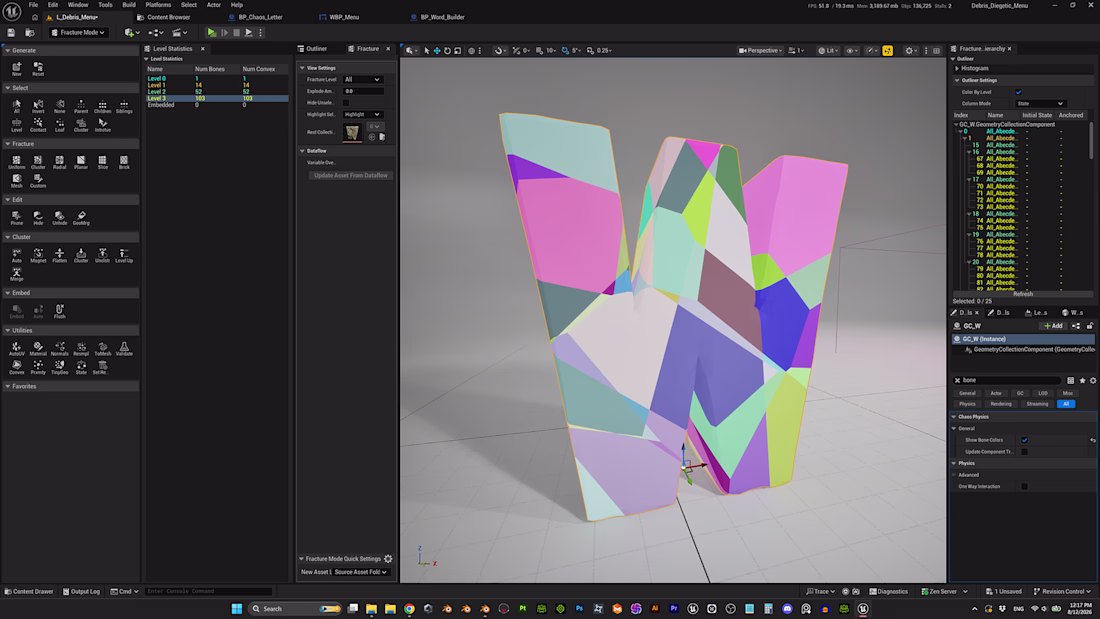Click the Add component button
This screenshot has height=619, width=1100.
tap(1053, 326)
